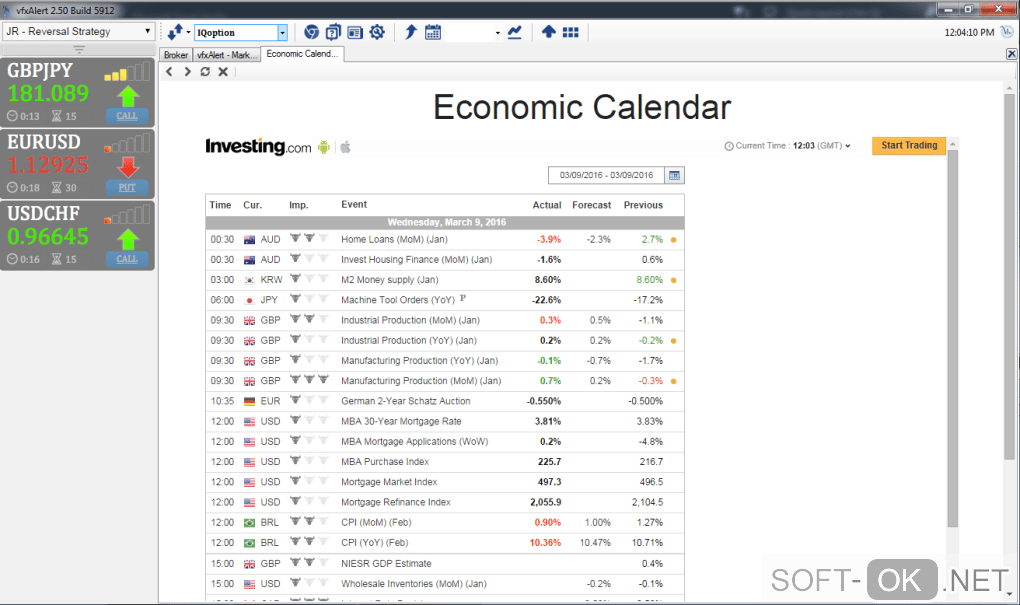Viewport: 1020px width, 605px height.
Task: Click the orange dot on M2 Money supply row
Action: point(673,280)
